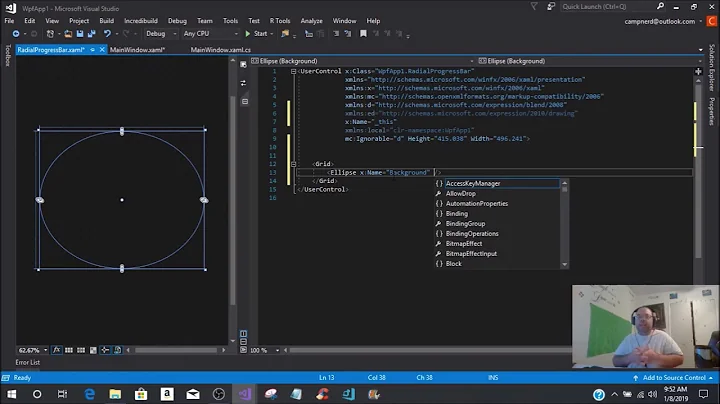
Task: Click the Navigate Backward arrow icon
Action: [x=17, y=33]
